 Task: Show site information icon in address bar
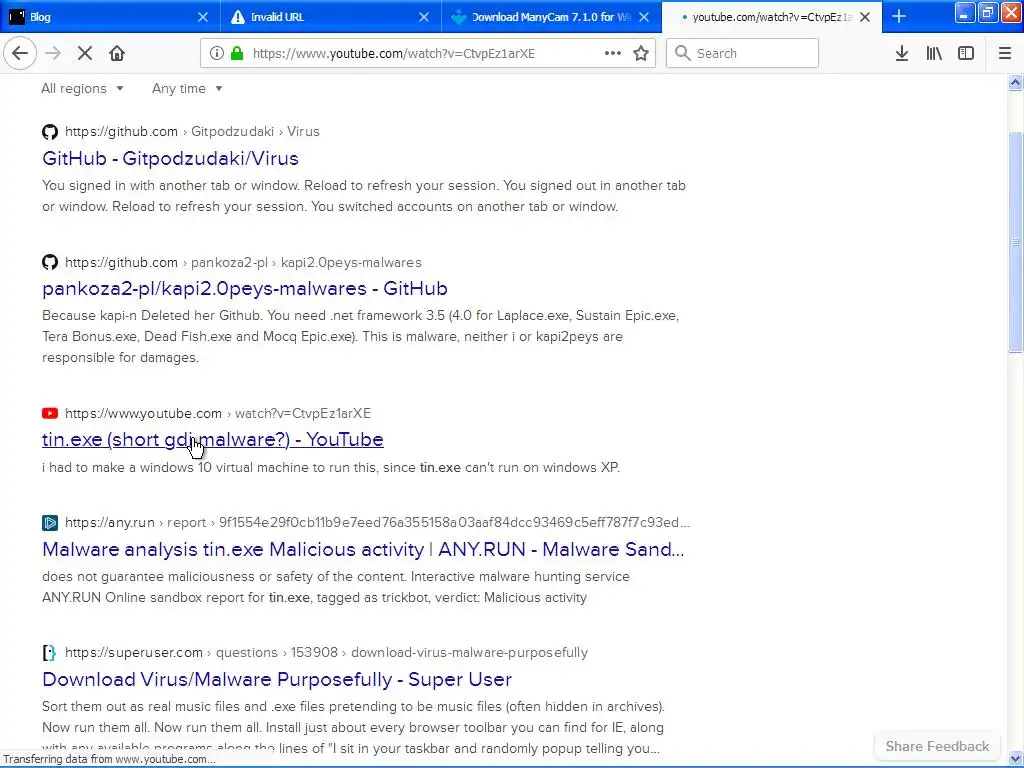217,54
